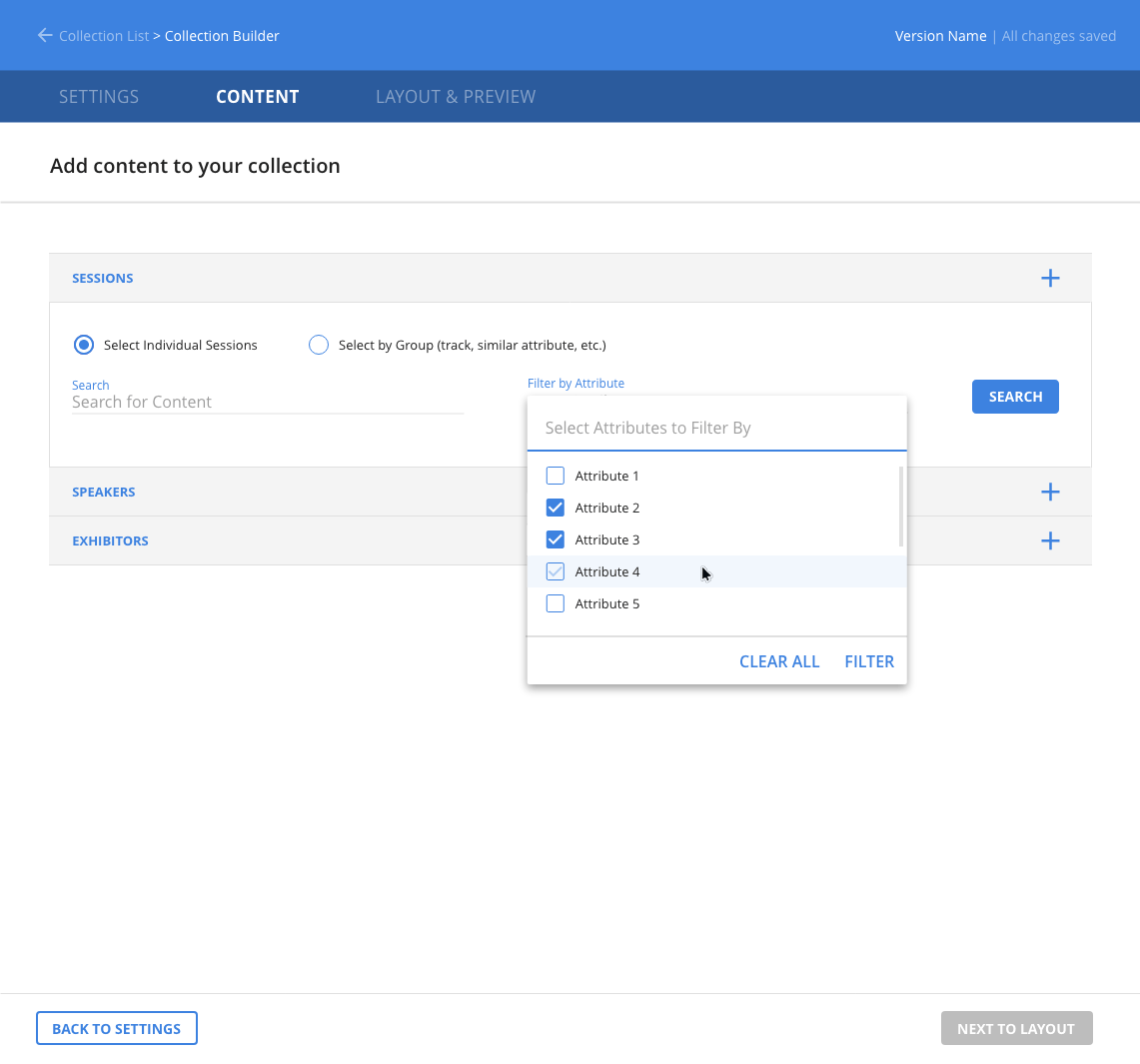Click the Search for Content field
The width and height of the screenshot is (1140, 1064).
tap(267, 402)
